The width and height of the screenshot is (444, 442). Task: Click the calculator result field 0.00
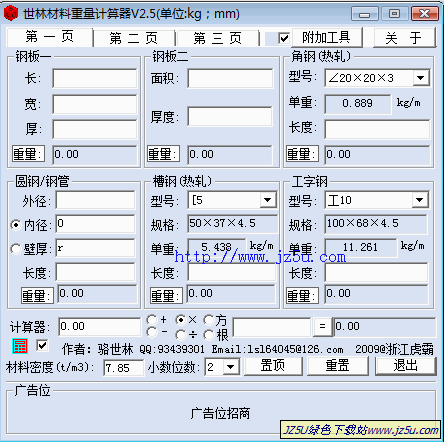point(385,326)
